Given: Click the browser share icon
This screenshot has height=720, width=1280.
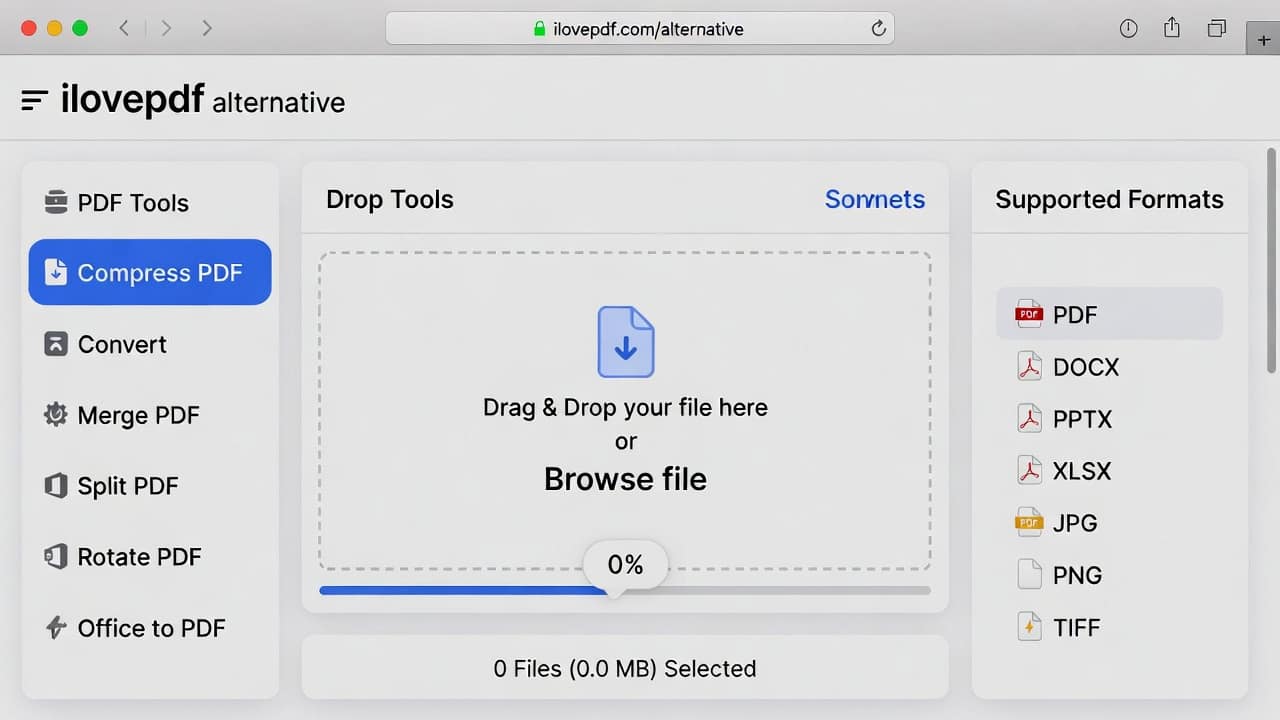Looking at the screenshot, I should click(x=1172, y=28).
